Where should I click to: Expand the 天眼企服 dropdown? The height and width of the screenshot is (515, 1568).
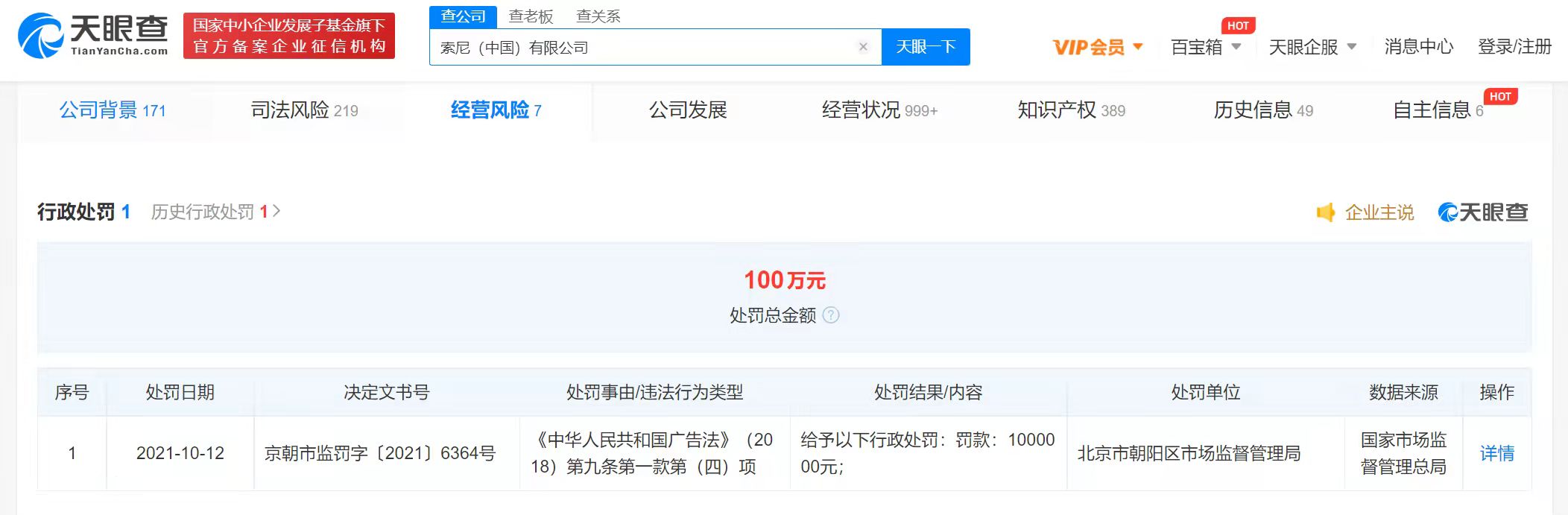point(1312,47)
